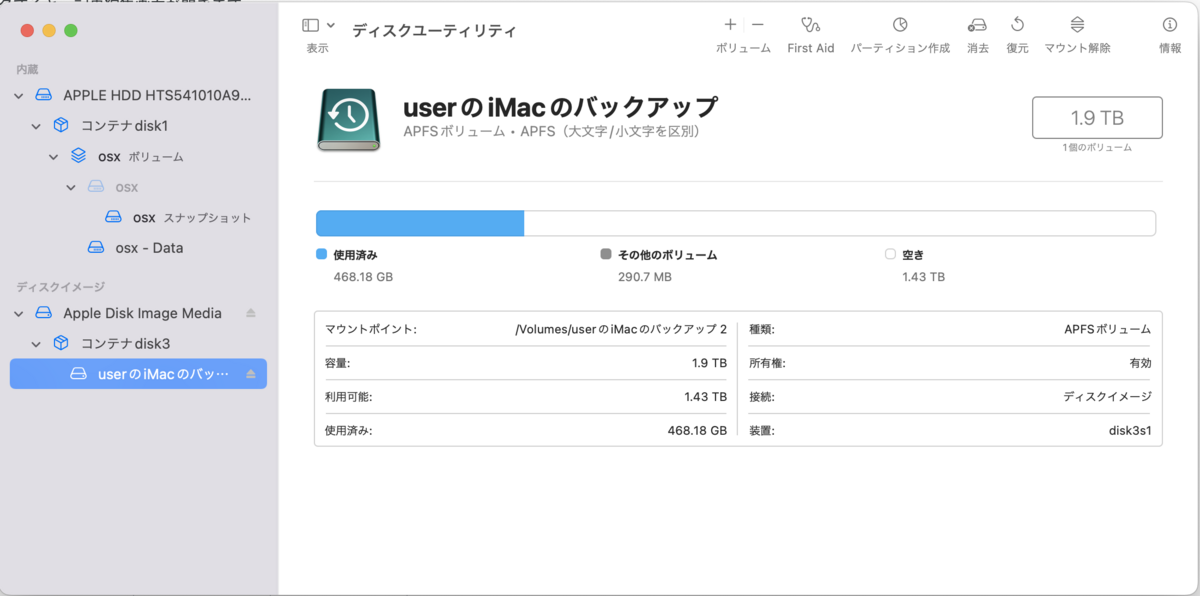The width and height of the screenshot is (1200, 596).
Task: Close the window with the red button
Action: click(27, 31)
